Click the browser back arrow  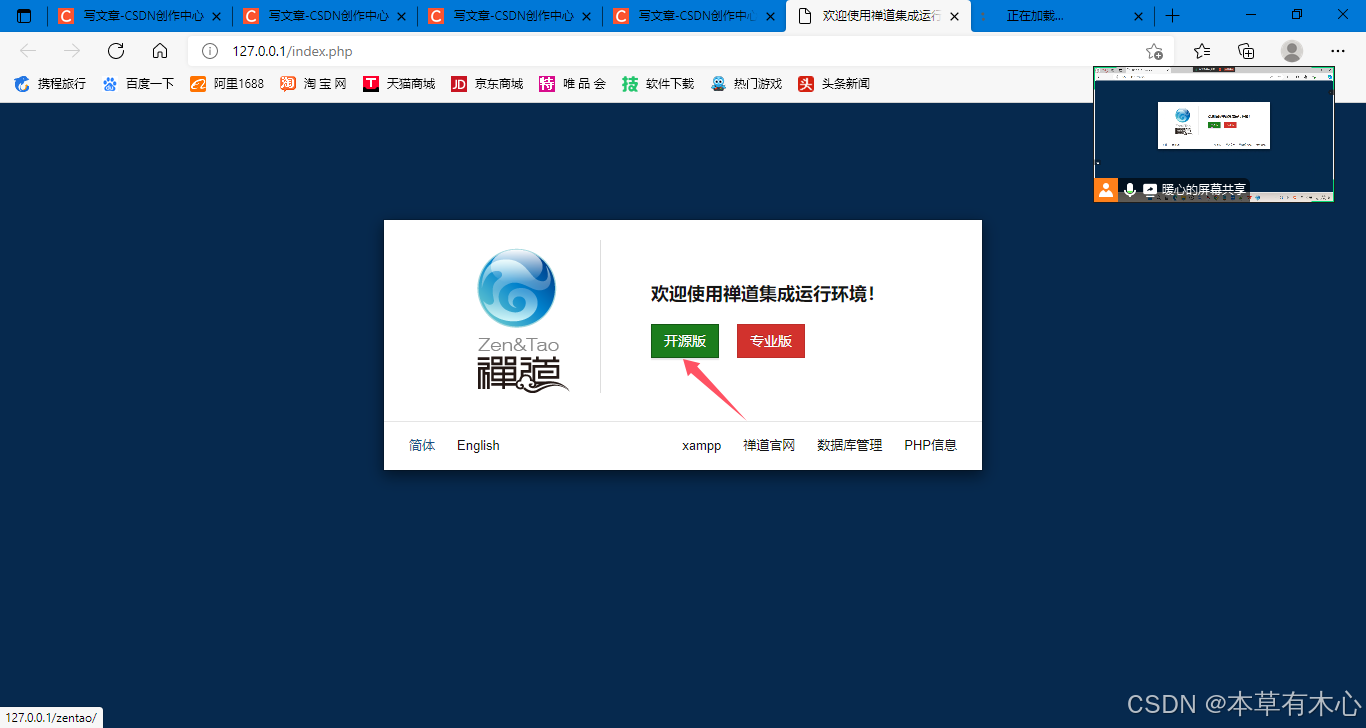click(28, 51)
